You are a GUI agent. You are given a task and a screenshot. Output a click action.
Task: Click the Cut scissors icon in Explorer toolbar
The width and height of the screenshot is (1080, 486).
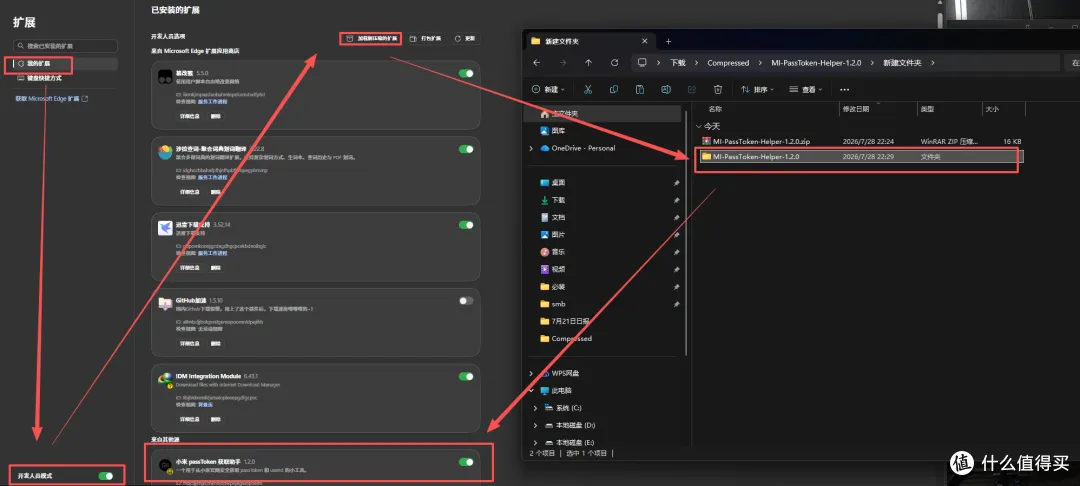[x=588, y=89]
